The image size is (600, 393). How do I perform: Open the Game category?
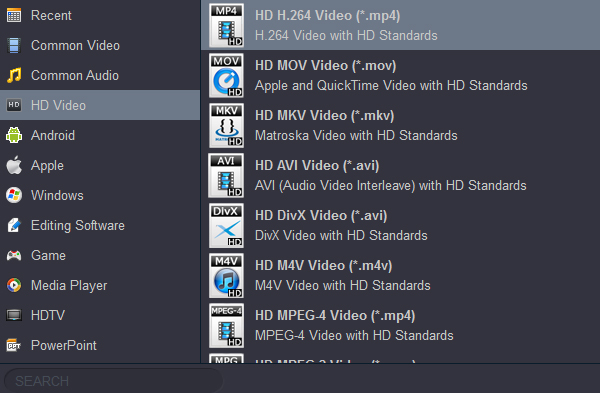100,255
